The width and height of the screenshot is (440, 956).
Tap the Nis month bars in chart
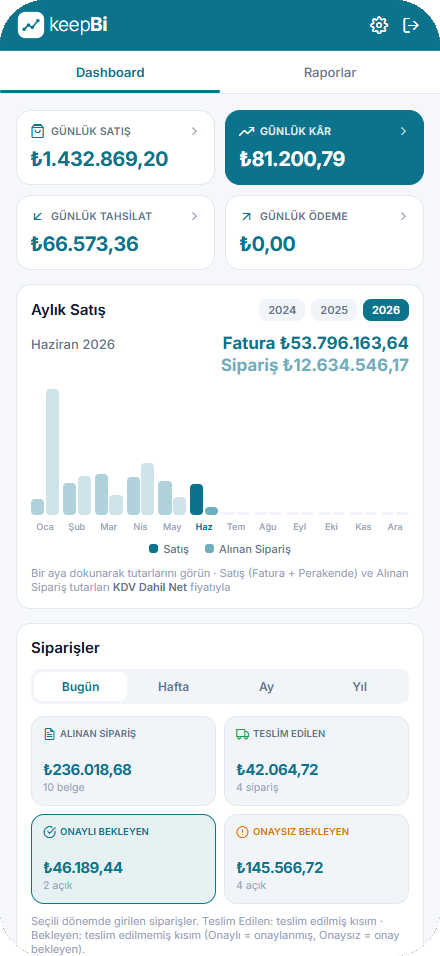click(140, 489)
